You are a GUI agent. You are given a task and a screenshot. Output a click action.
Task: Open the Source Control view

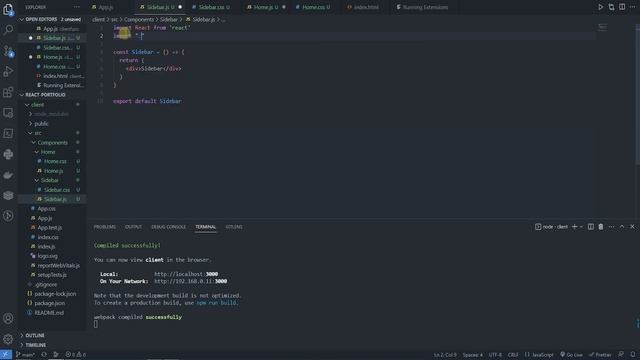tap(8, 51)
